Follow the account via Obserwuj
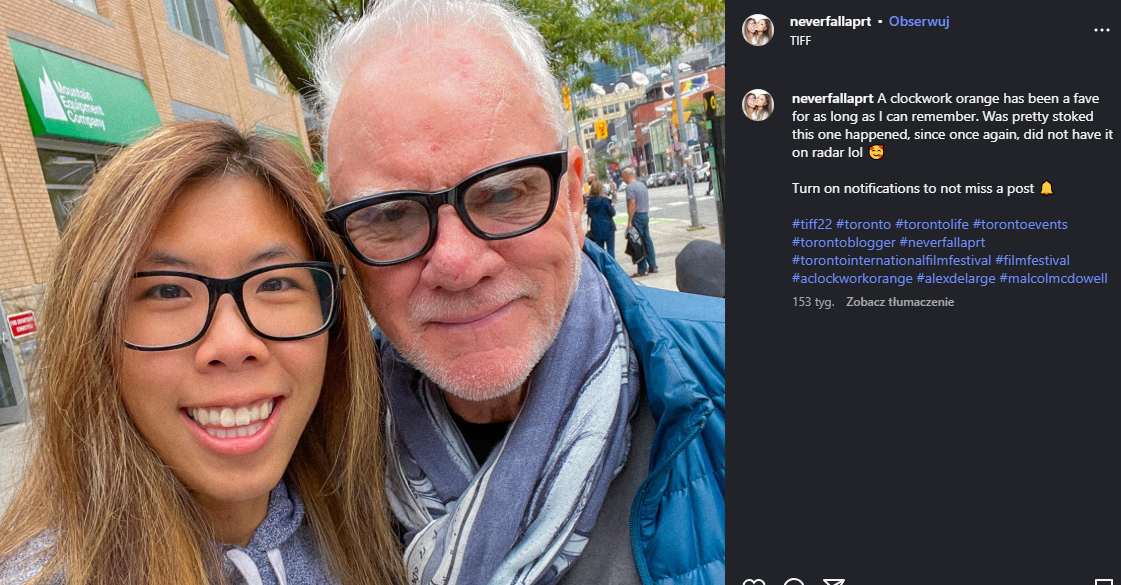Viewport: 1121px width, 585px height. [919, 21]
